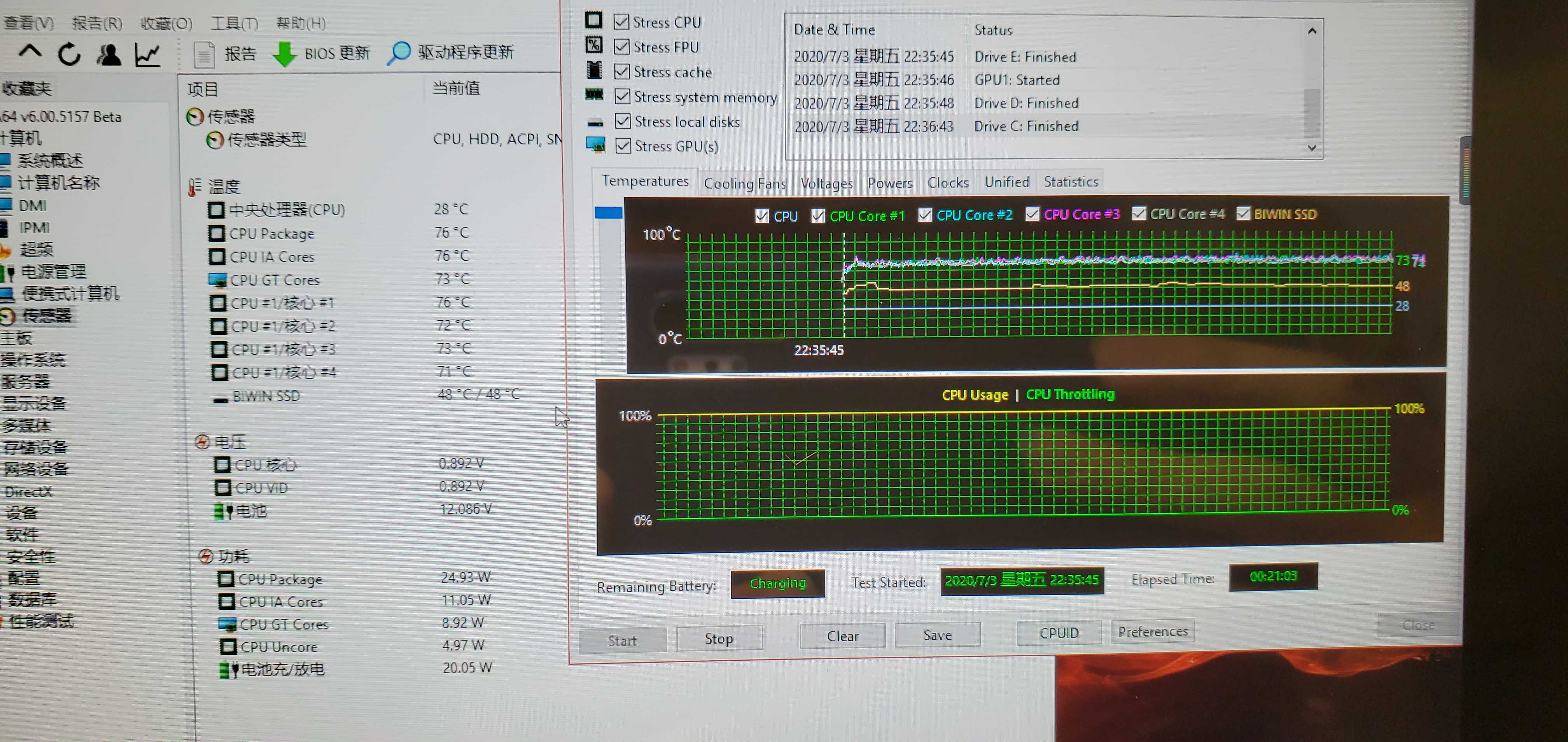Click the BIOS 更新 green arrow icon

pos(284,54)
